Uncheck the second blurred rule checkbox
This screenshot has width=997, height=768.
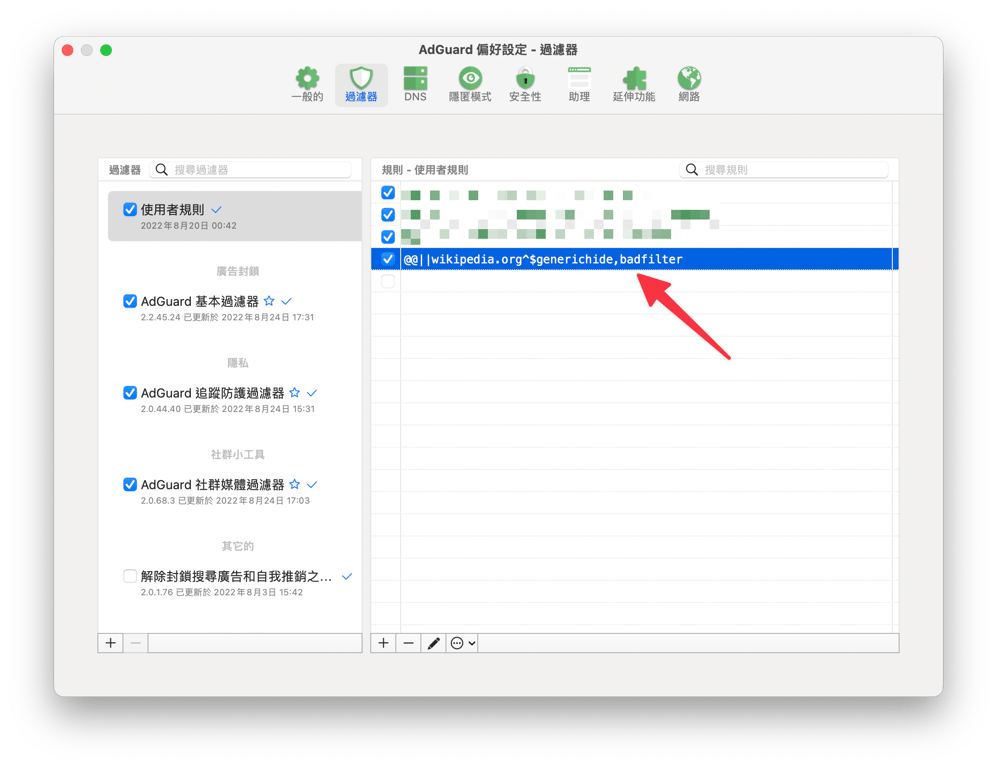(x=388, y=215)
